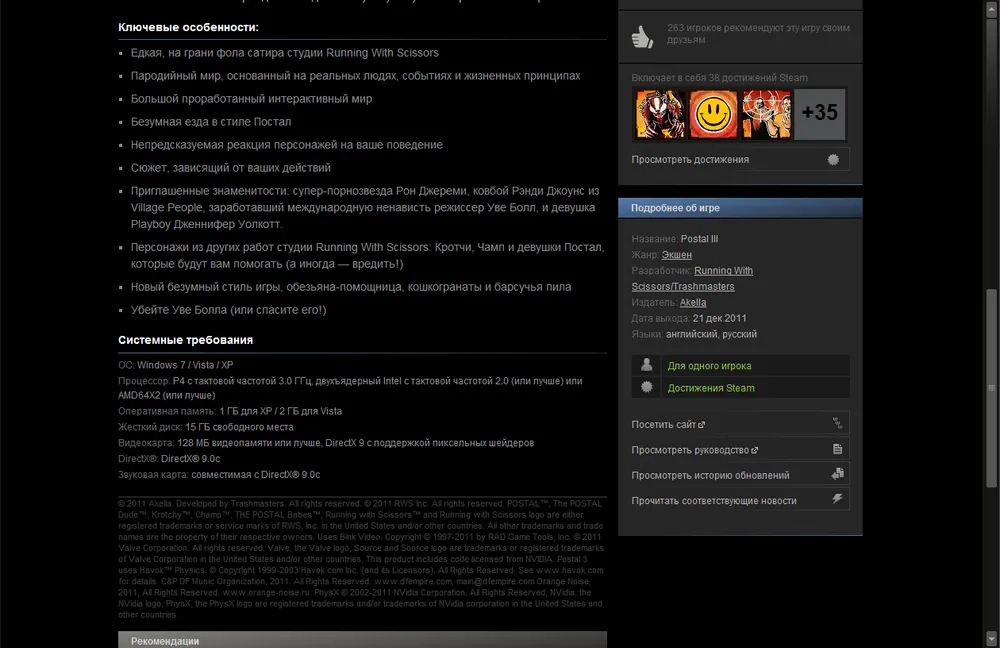Viewport: 1000px width, 648px height.
Task: Click the icon right of Посетить сайт
Action: click(837, 423)
